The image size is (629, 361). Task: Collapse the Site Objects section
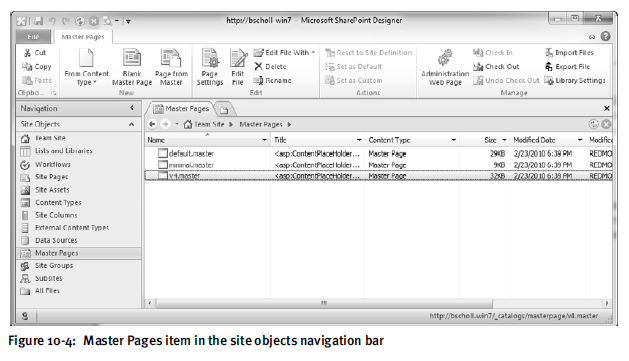tap(132, 124)
